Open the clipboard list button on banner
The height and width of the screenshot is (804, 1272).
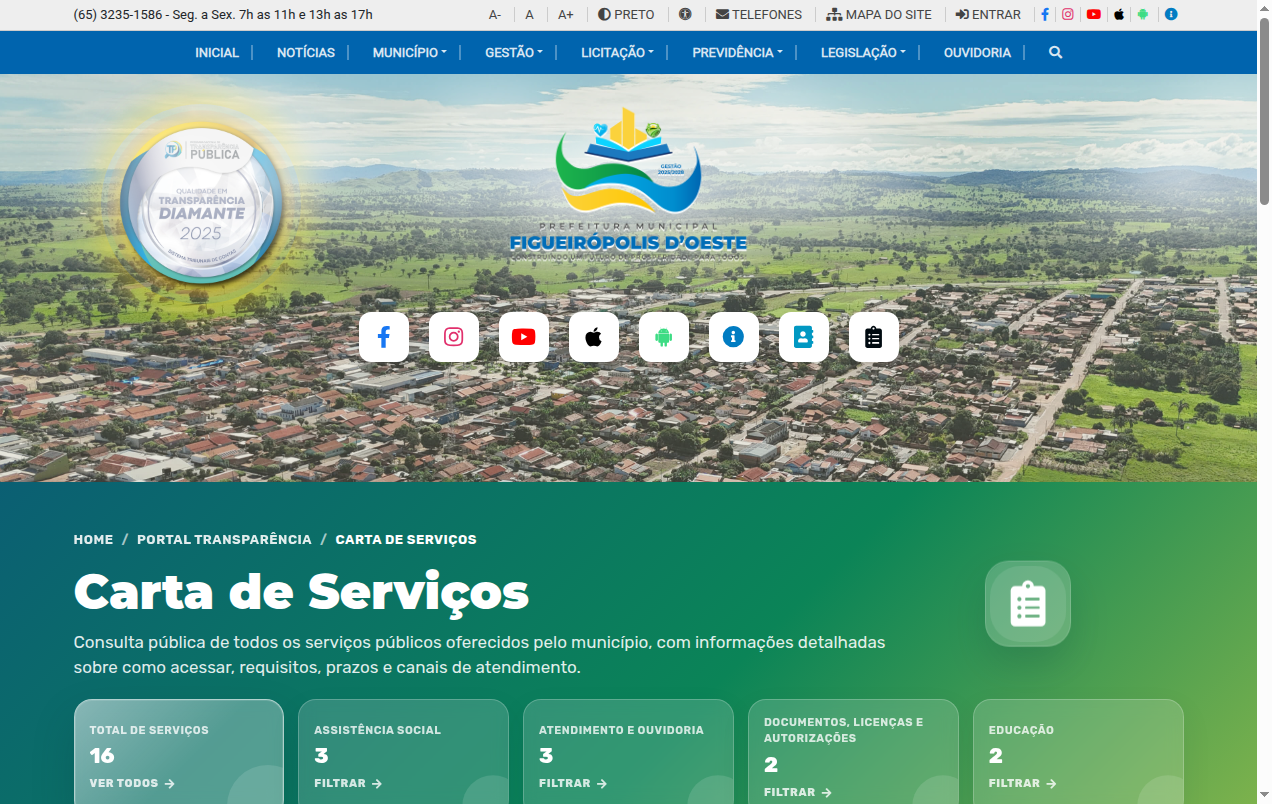coord(874,337)
